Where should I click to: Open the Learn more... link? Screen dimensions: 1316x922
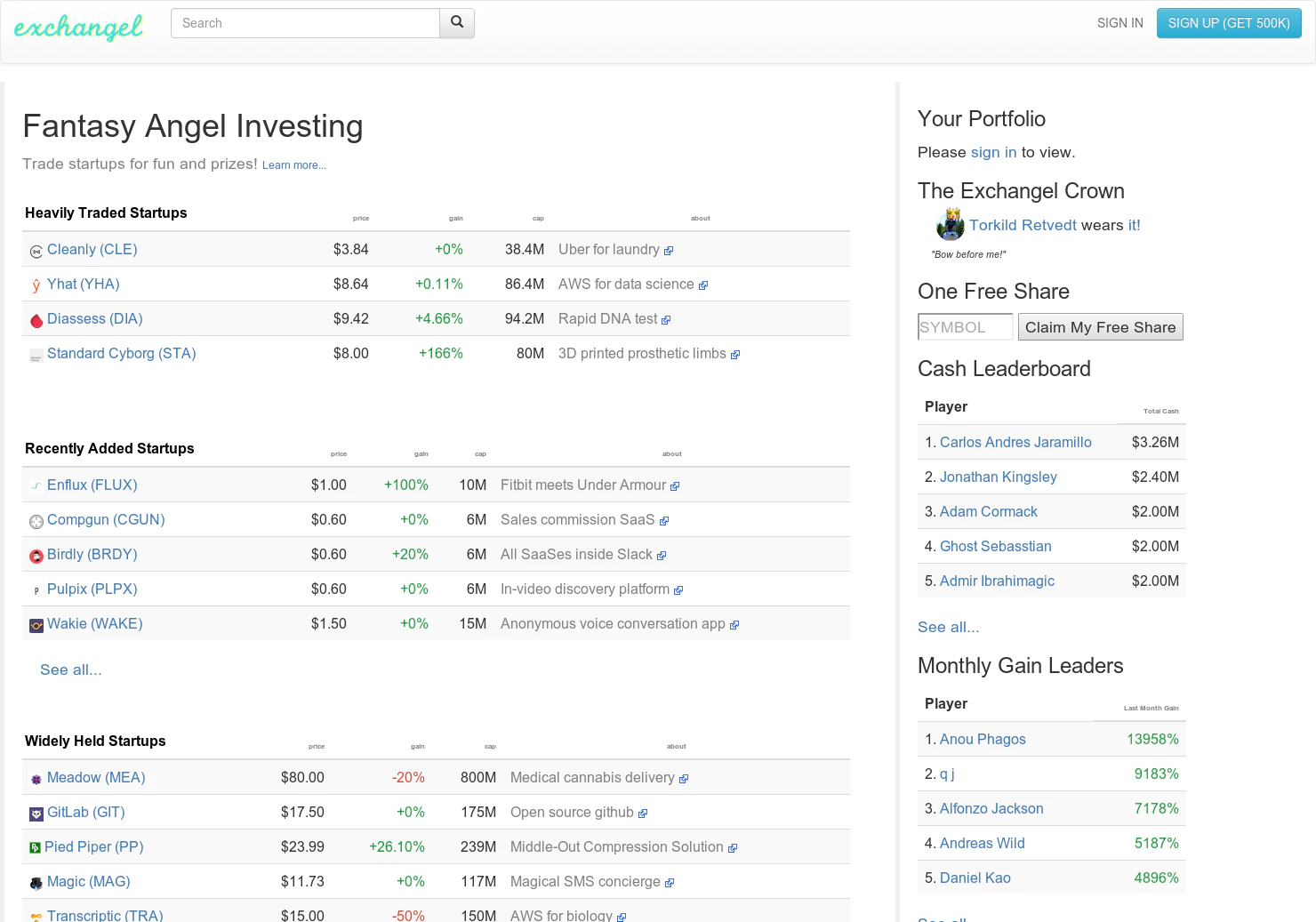click(294, 165)
